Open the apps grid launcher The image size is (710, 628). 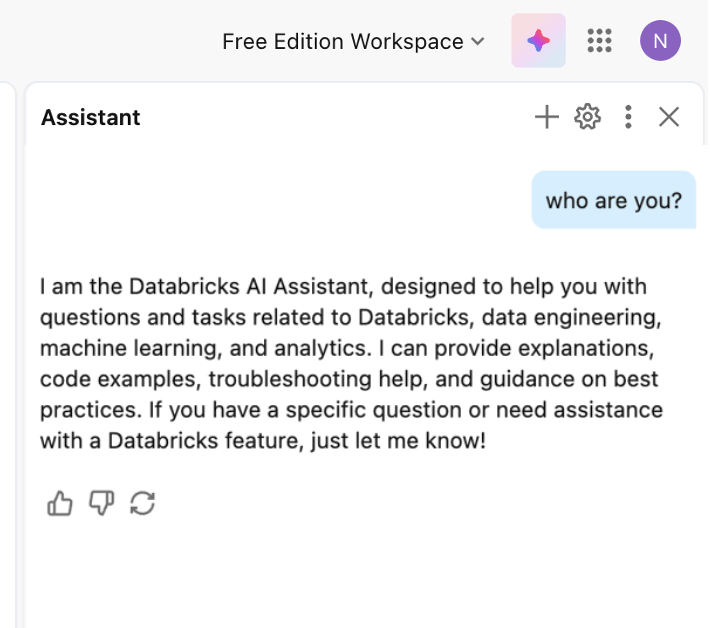coord(599,41)
